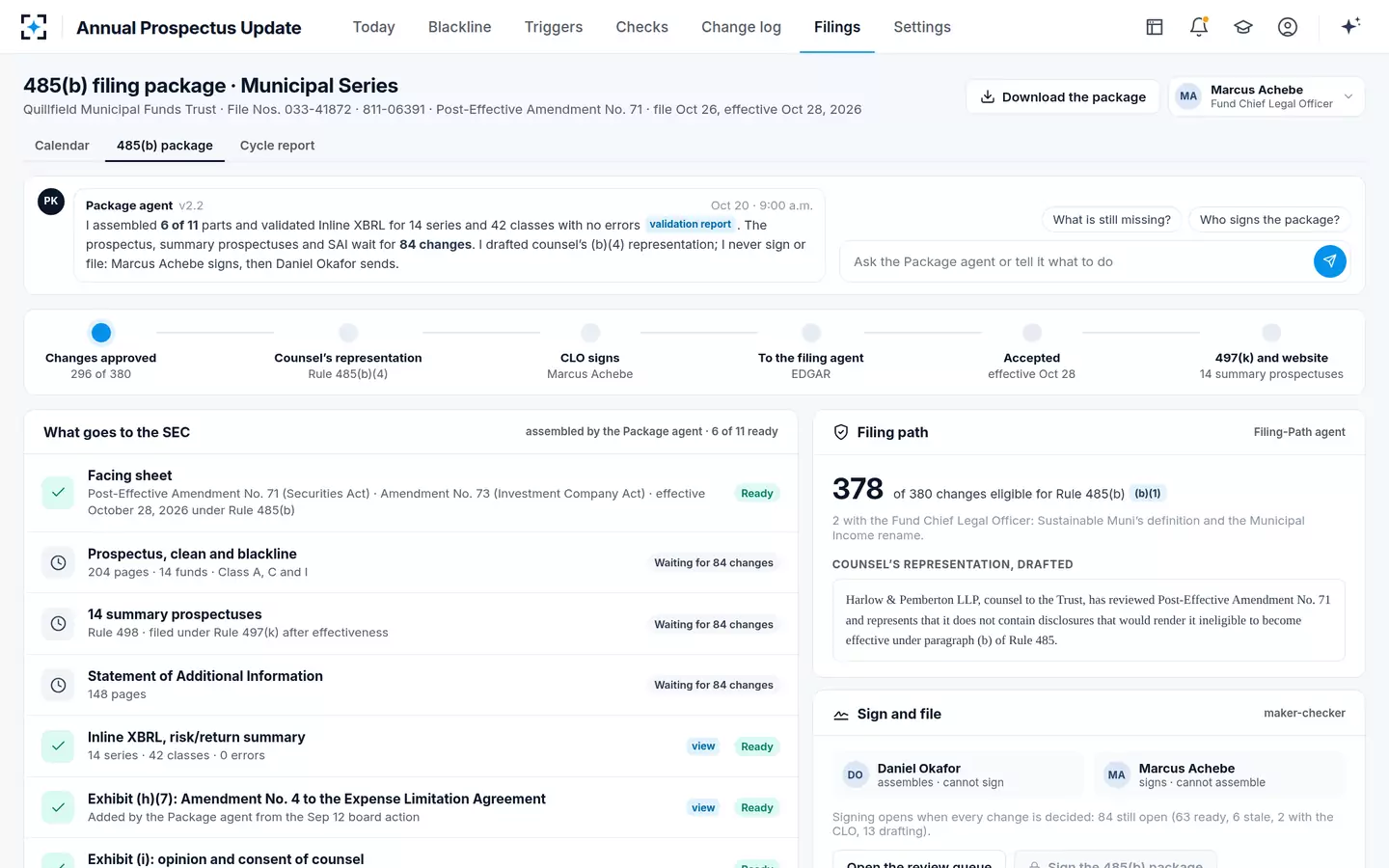
Task: Click the clock icon for Prospectus, clean and blackline
Action: 58,562
